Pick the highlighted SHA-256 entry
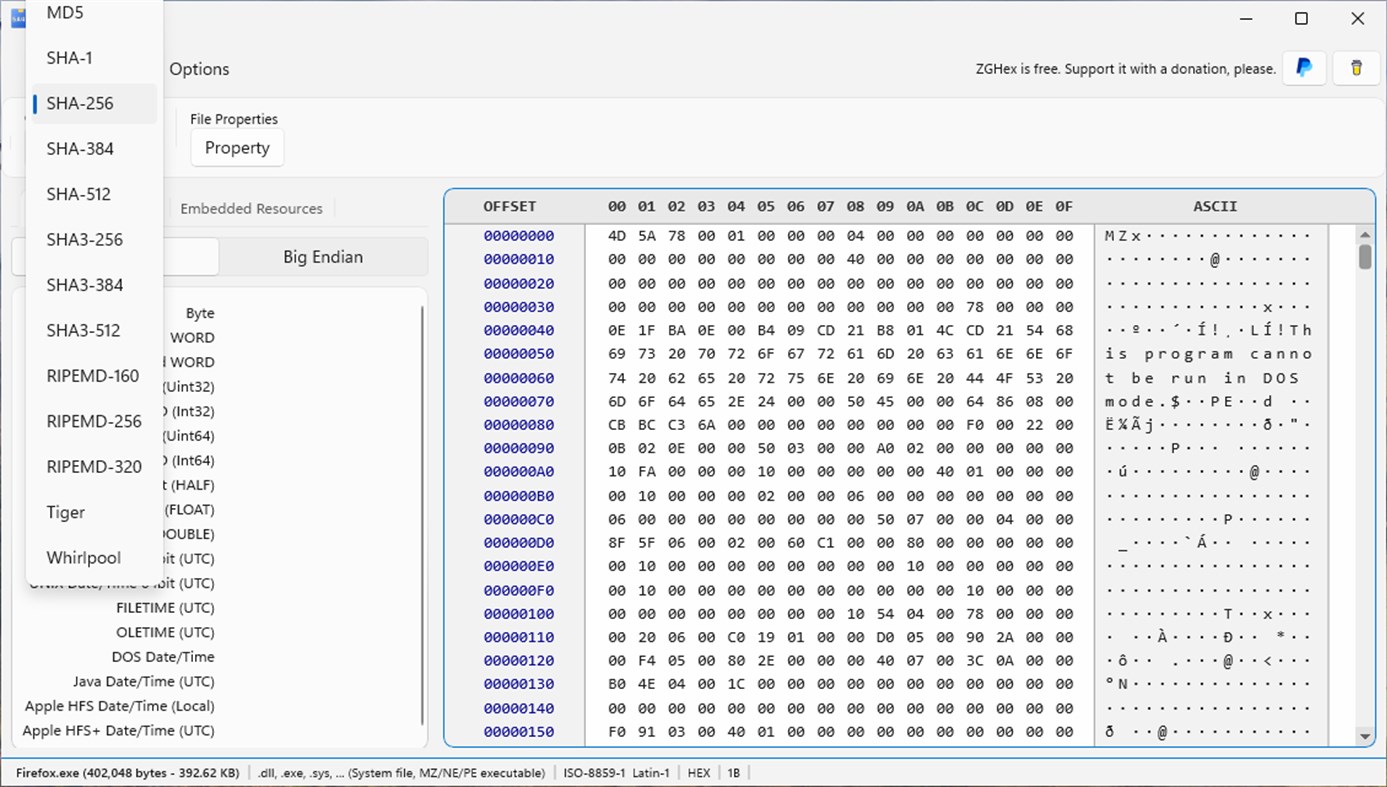 94,103
